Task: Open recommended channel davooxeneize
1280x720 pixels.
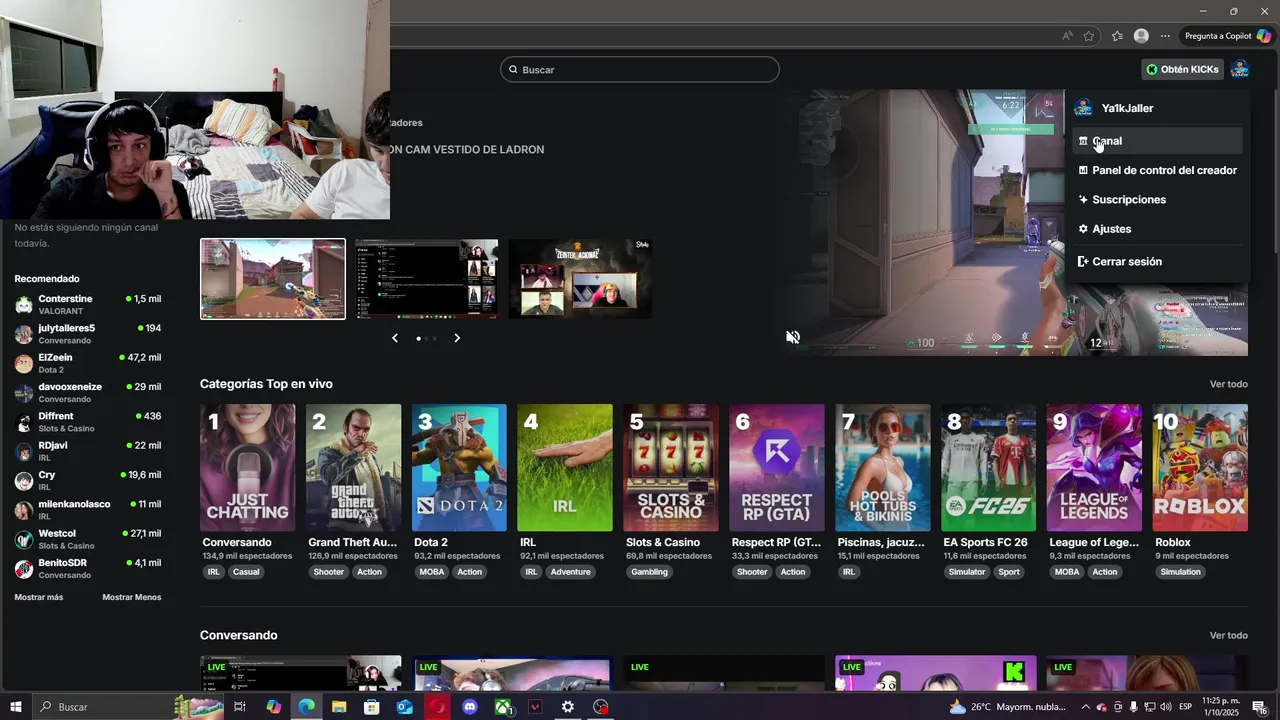Action: pyautogui.click(x=88, y=393)
